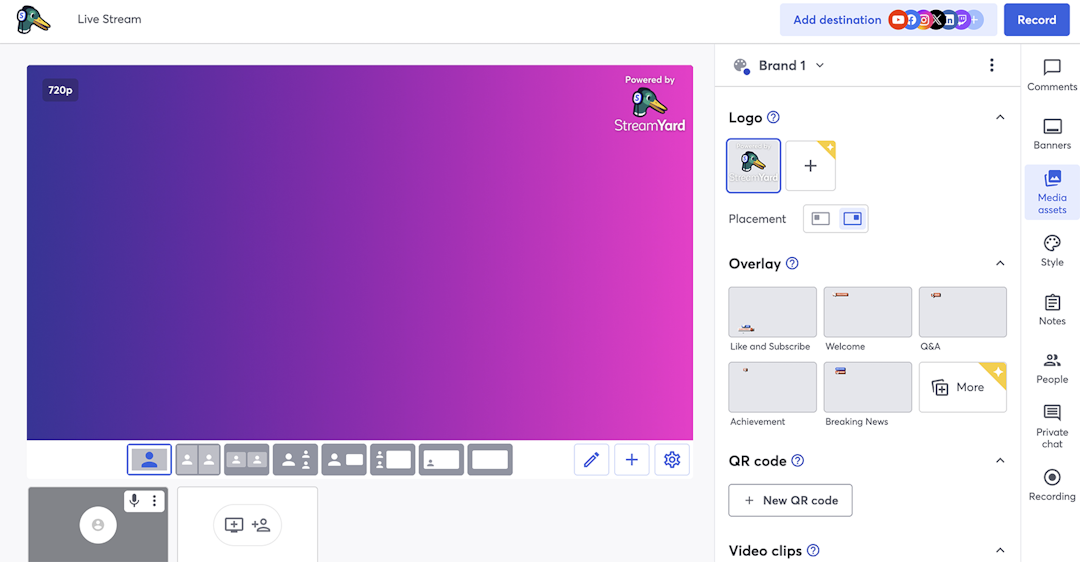
Task: Select the Breaking News overlay
Action: pos(867,387)
